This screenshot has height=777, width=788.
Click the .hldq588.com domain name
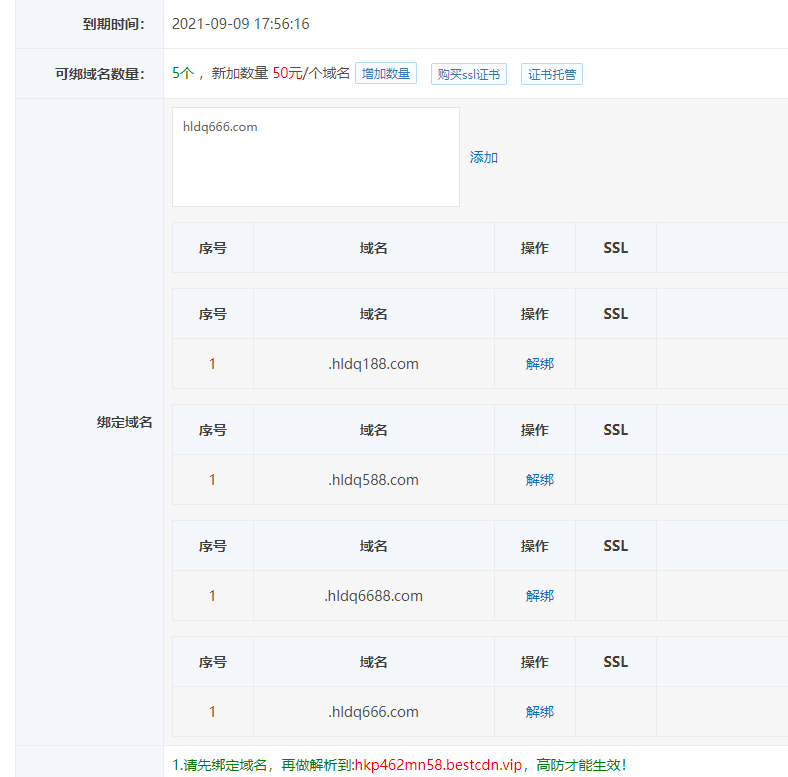[373, 480]
